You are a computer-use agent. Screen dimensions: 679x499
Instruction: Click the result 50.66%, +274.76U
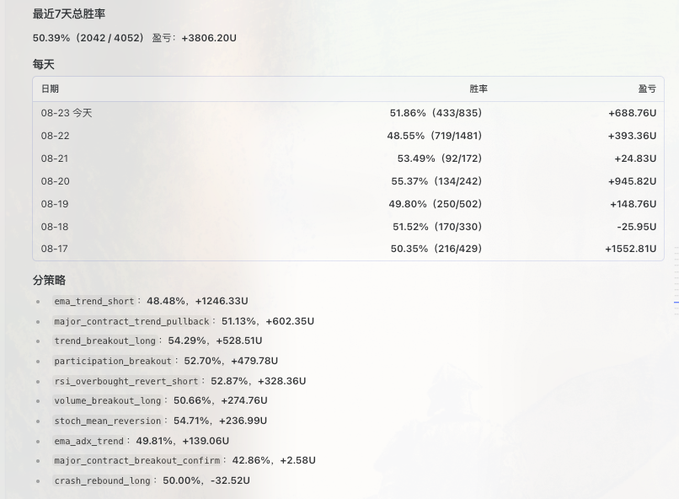click(x=220, y=401)
